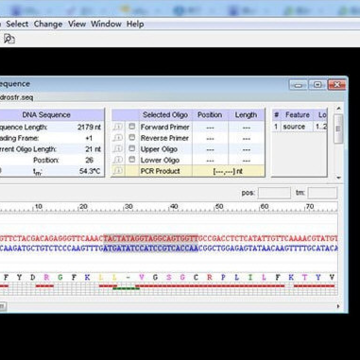This screenshot has height=360, width=360.
Task: Select the PCR Product row label
Action: [x=160, y=171]
